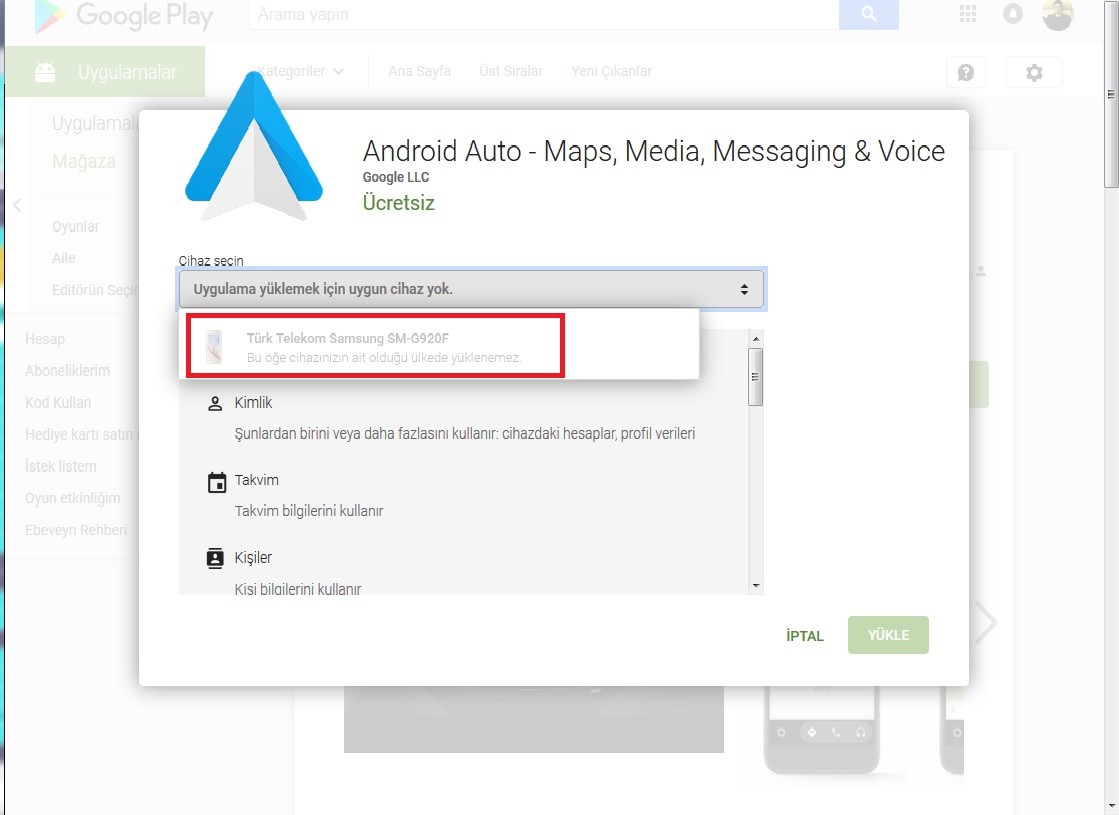1119x815 pixels.
Task: Open the Google apps grid icon
Action: tap(968, 14)
